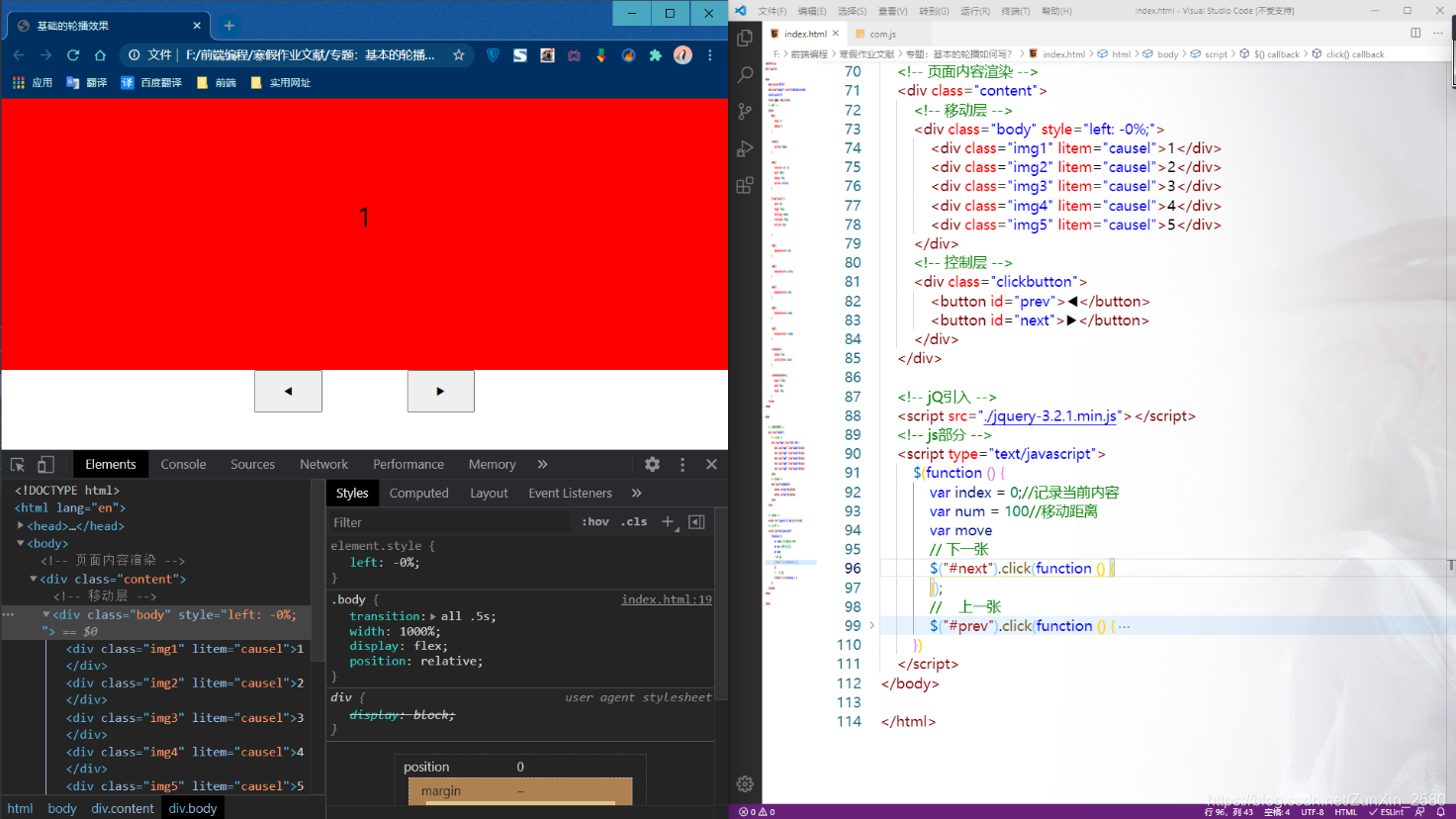Screen dimensions: 1456x819
Task: Close the 基础的轮播效果 browser tab
Action: coord(197,26)
